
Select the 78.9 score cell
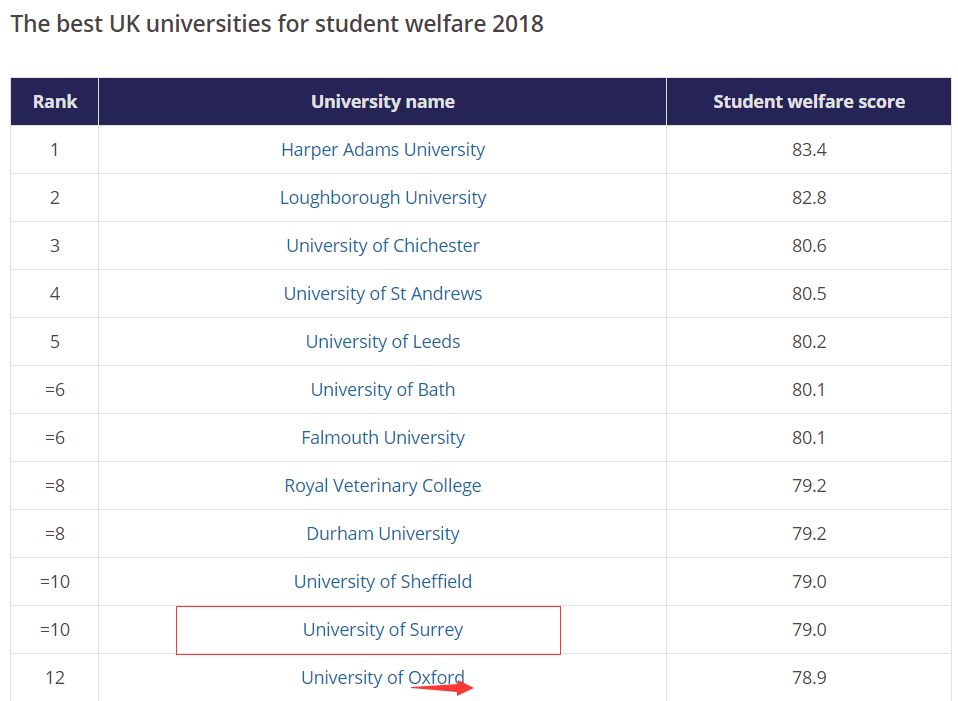tap(809, 678)
